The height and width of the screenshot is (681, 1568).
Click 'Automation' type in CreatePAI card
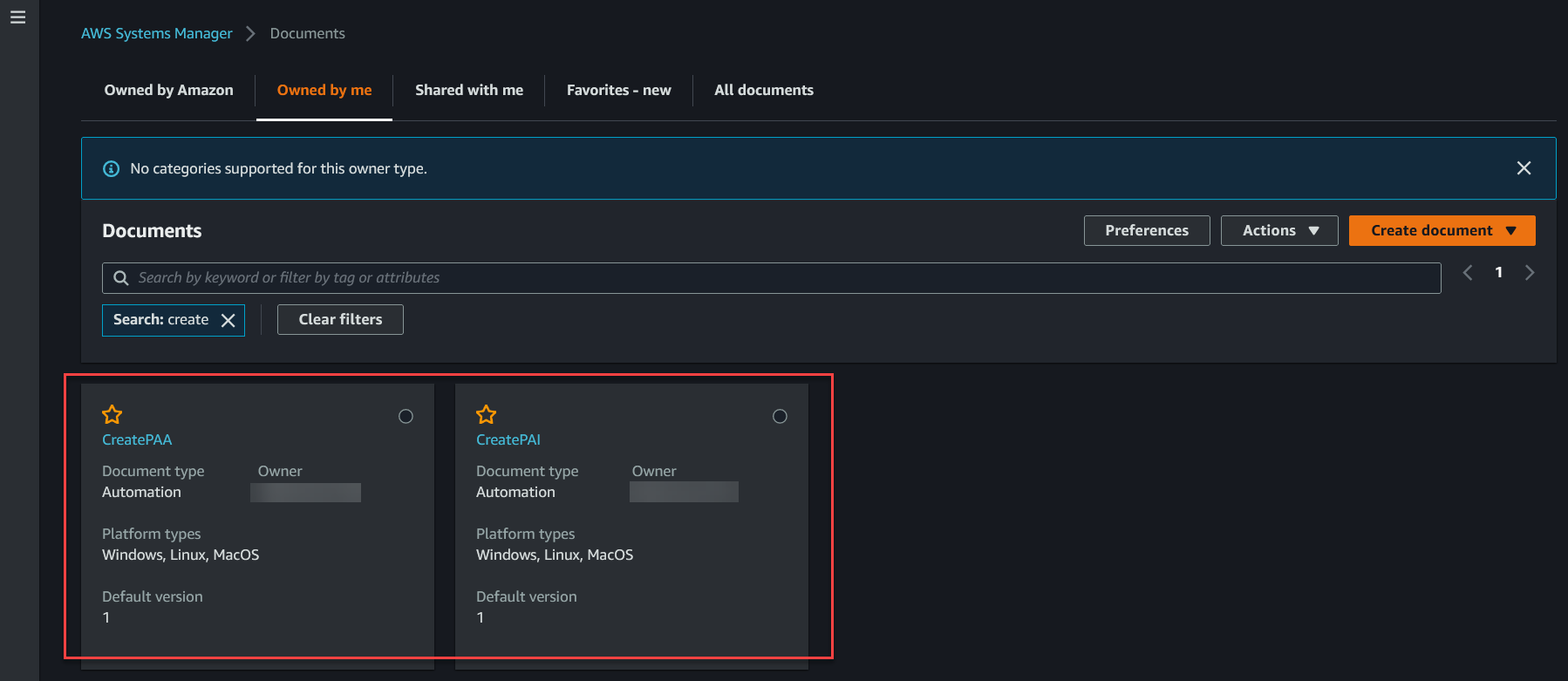point(515,492)
